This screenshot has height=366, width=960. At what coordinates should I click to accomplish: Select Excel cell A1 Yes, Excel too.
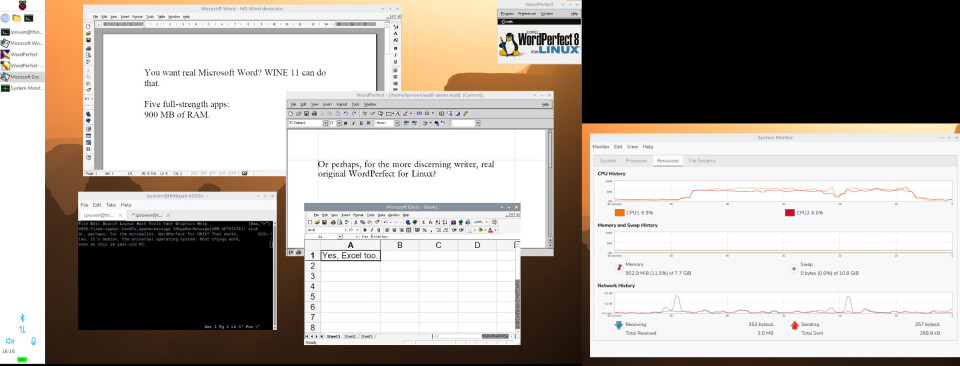(350, 255)
